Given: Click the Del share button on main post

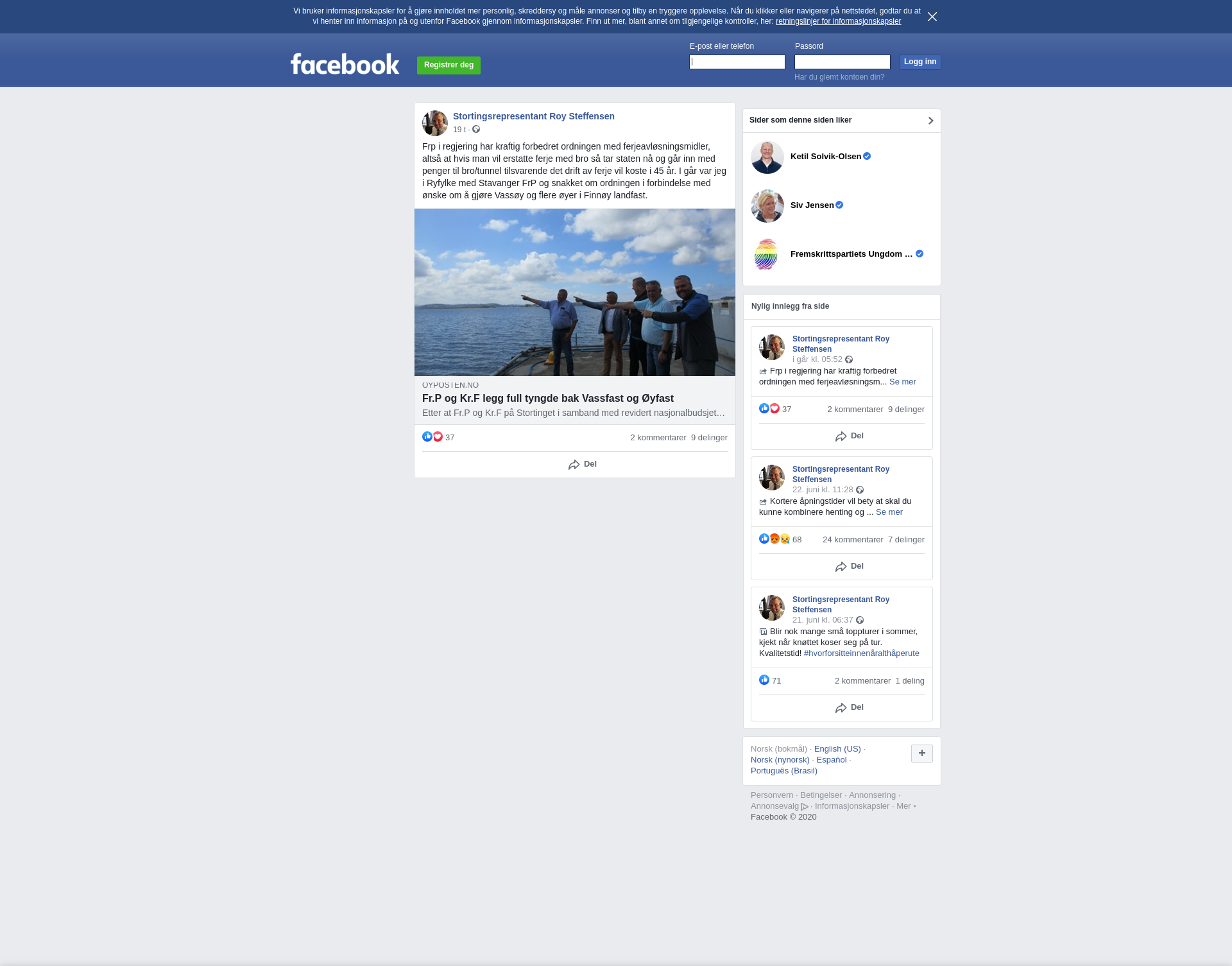Looking at the screenshot, I should tap(583, 464).
